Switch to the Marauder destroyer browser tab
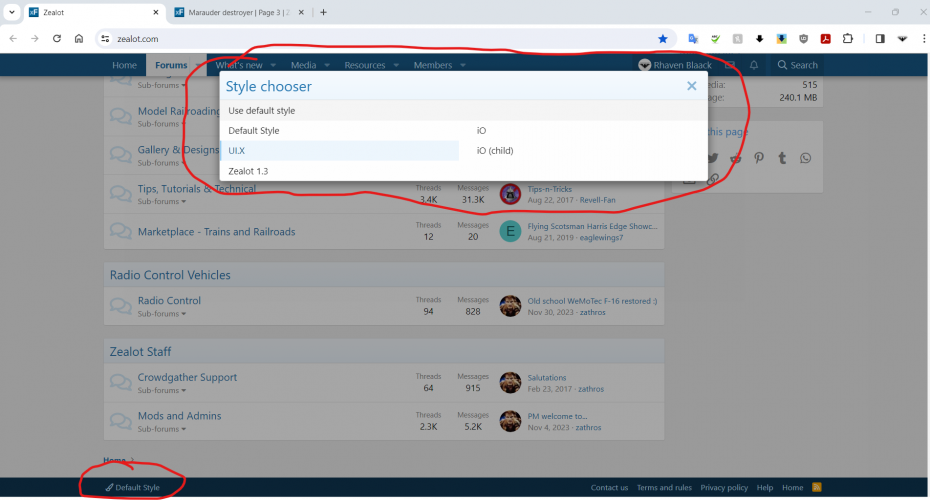 238,12
